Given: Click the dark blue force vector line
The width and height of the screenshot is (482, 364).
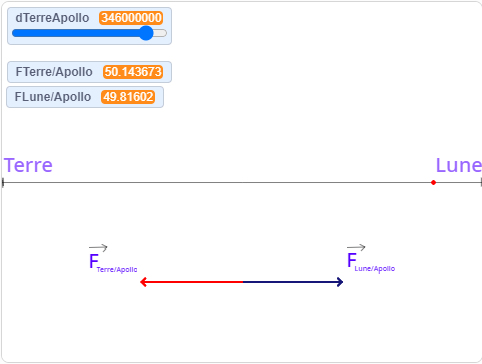Looking at the screenshot, I should point(293,282).
